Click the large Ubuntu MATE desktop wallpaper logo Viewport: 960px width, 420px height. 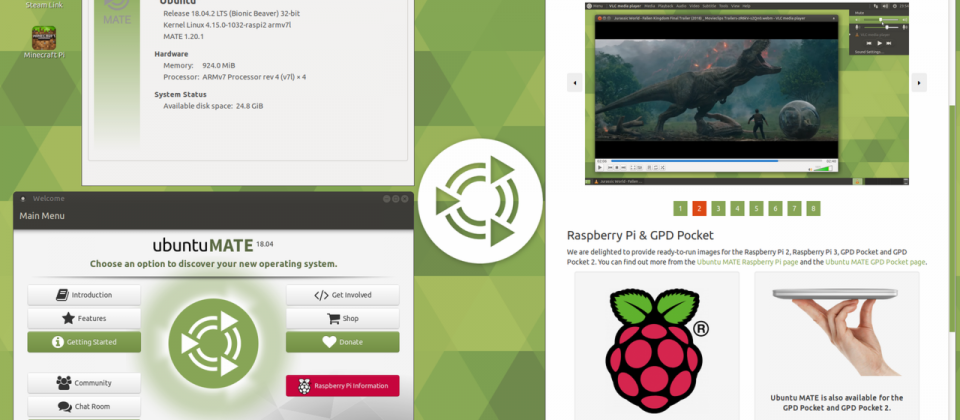(x=481, y=201)
